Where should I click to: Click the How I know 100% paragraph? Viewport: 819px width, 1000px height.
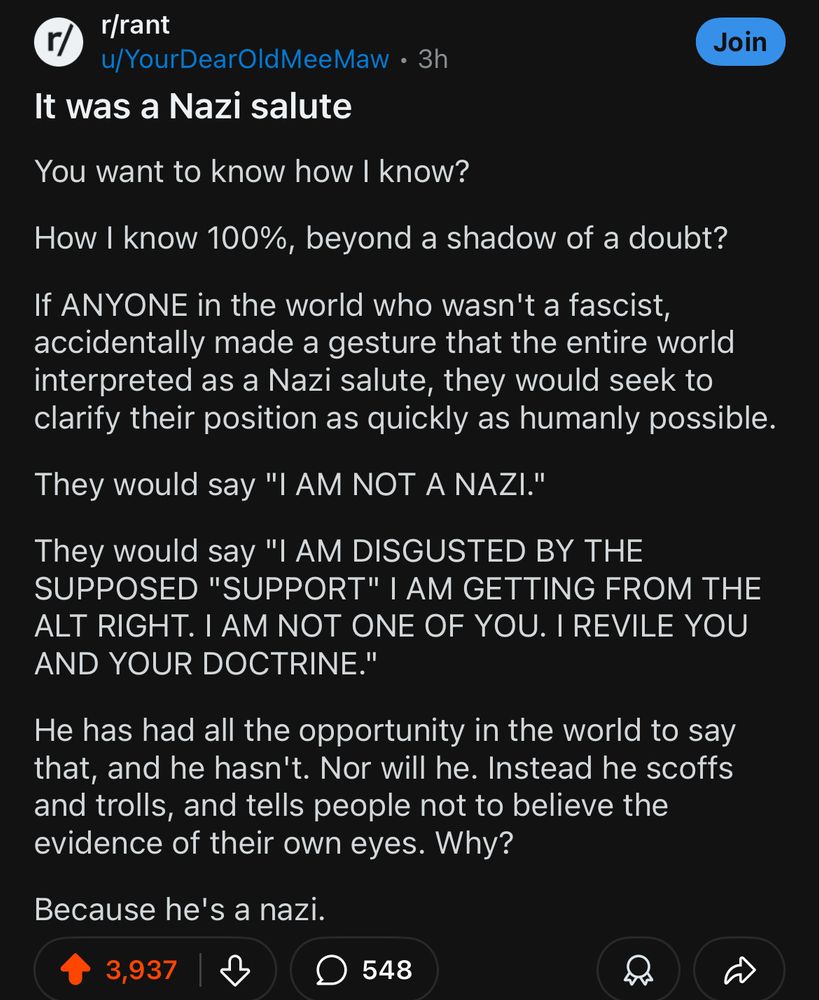[x=381, y=239]
